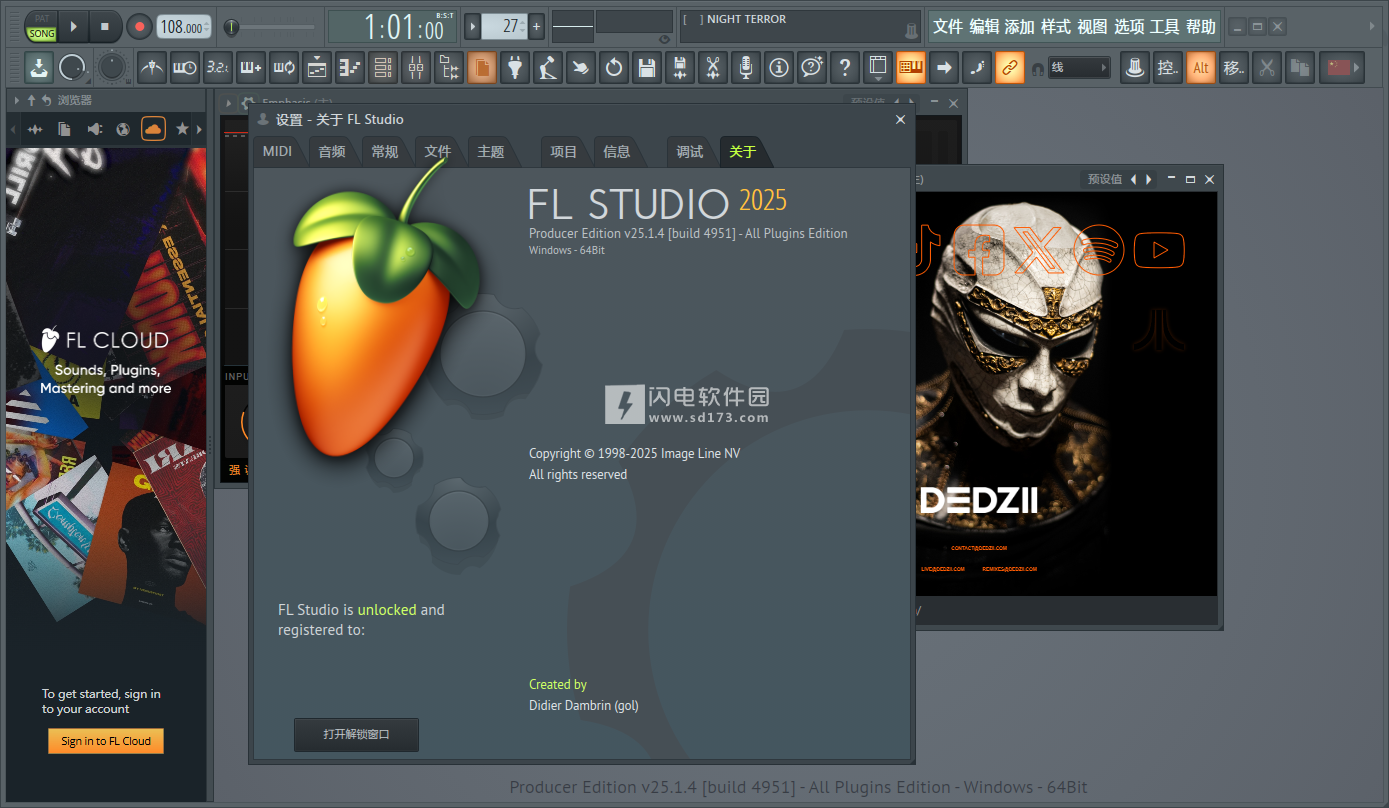The height and width of the screenshot is (808, 1389).
Task: Click the 打开解锁窗口 button
Action: pos(356,734)
